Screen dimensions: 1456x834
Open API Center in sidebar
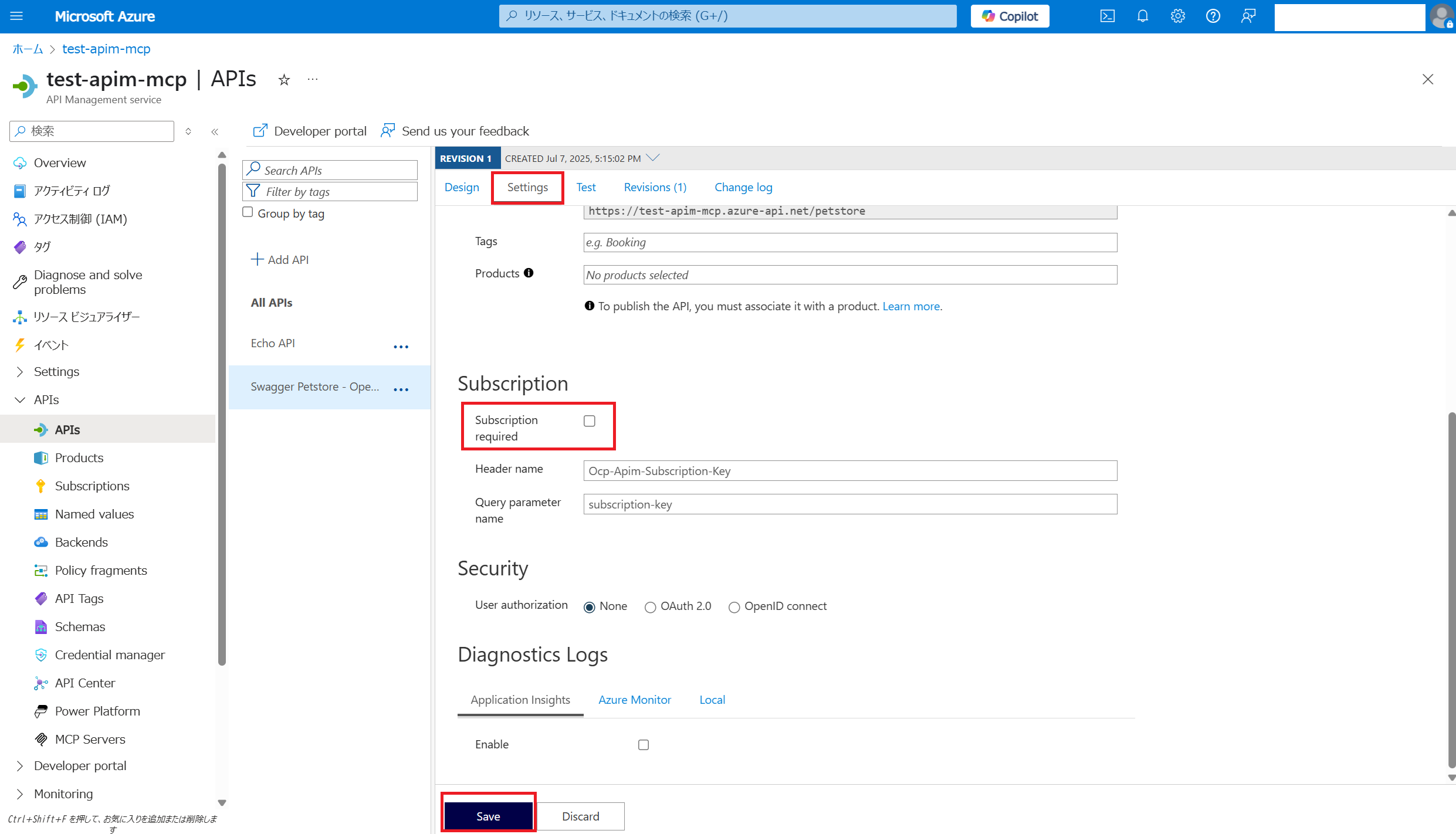pos(85,683)
